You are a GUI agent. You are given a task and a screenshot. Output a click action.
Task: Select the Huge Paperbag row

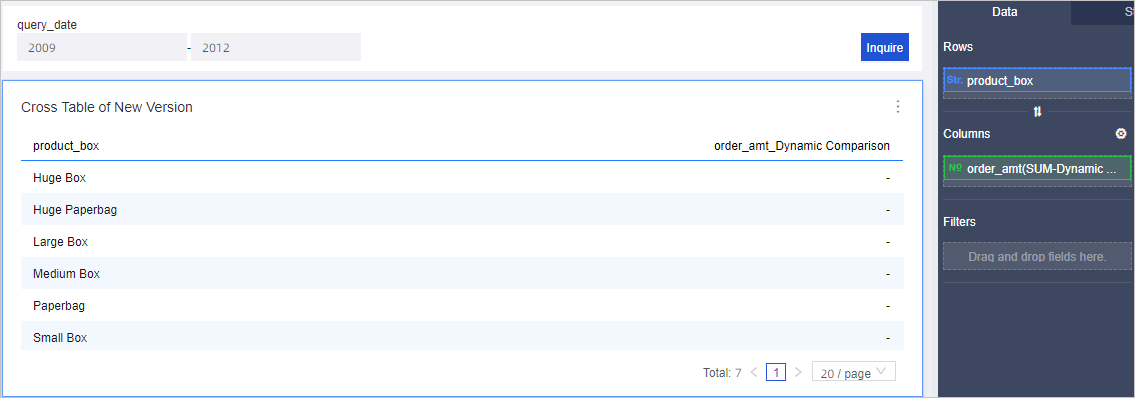coord(462,209)
